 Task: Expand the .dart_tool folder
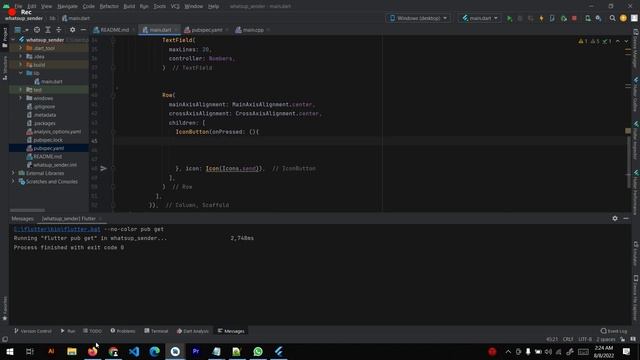tap(21, 48)
